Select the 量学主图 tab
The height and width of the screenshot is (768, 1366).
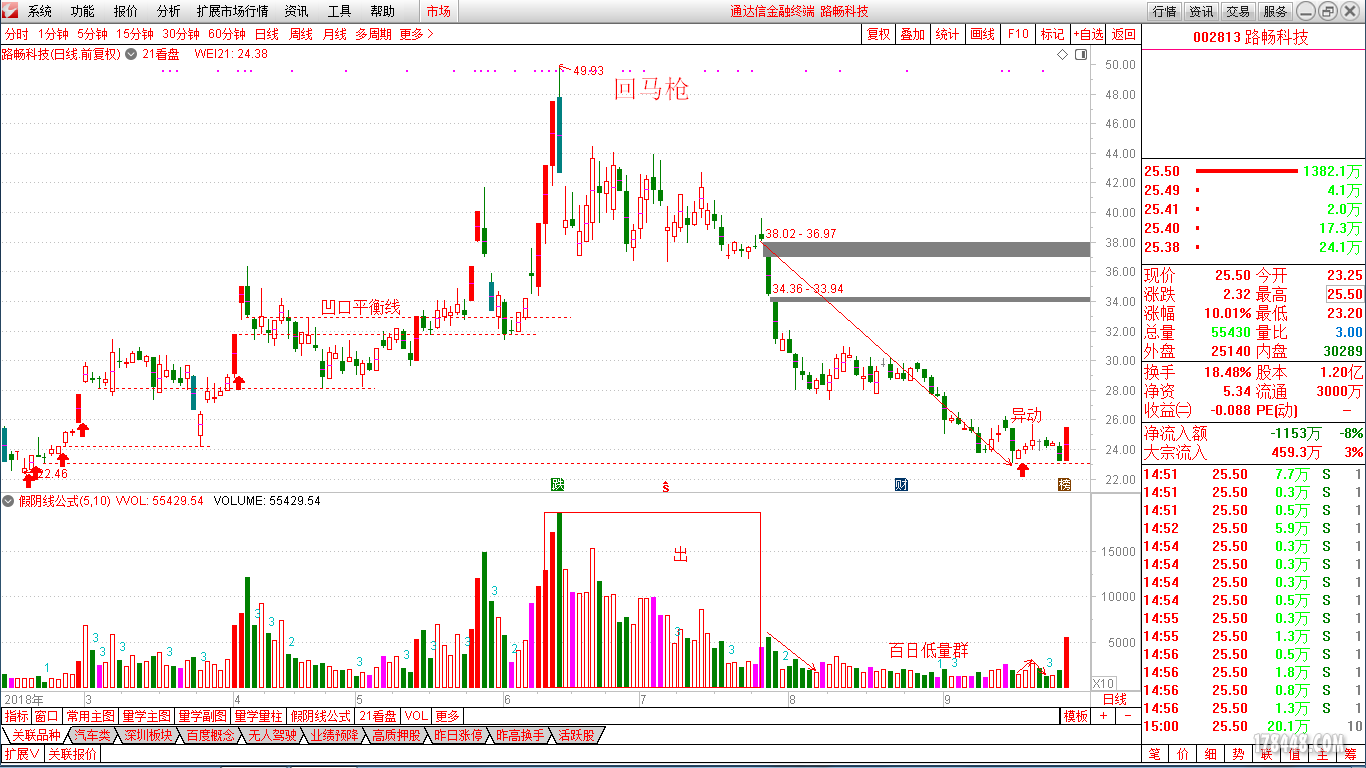(x=147, y=716)
